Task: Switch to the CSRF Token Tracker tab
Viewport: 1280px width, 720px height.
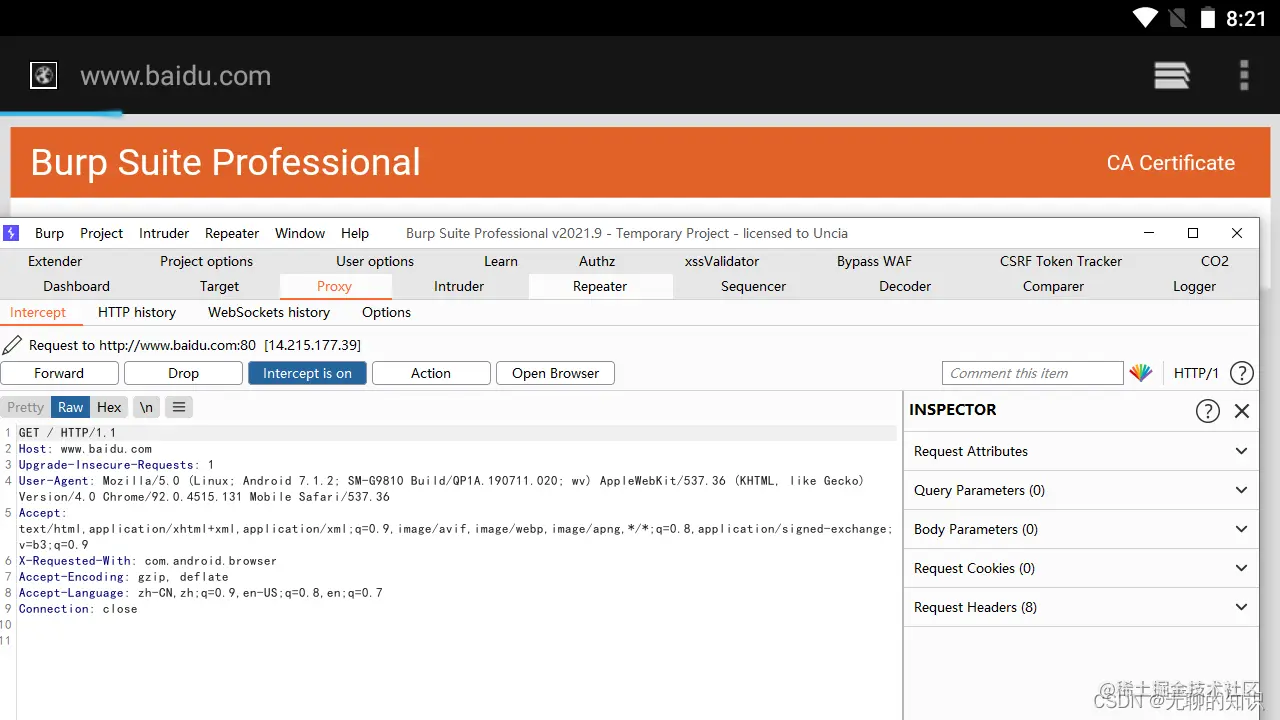Action: [x=1061, y=261]
